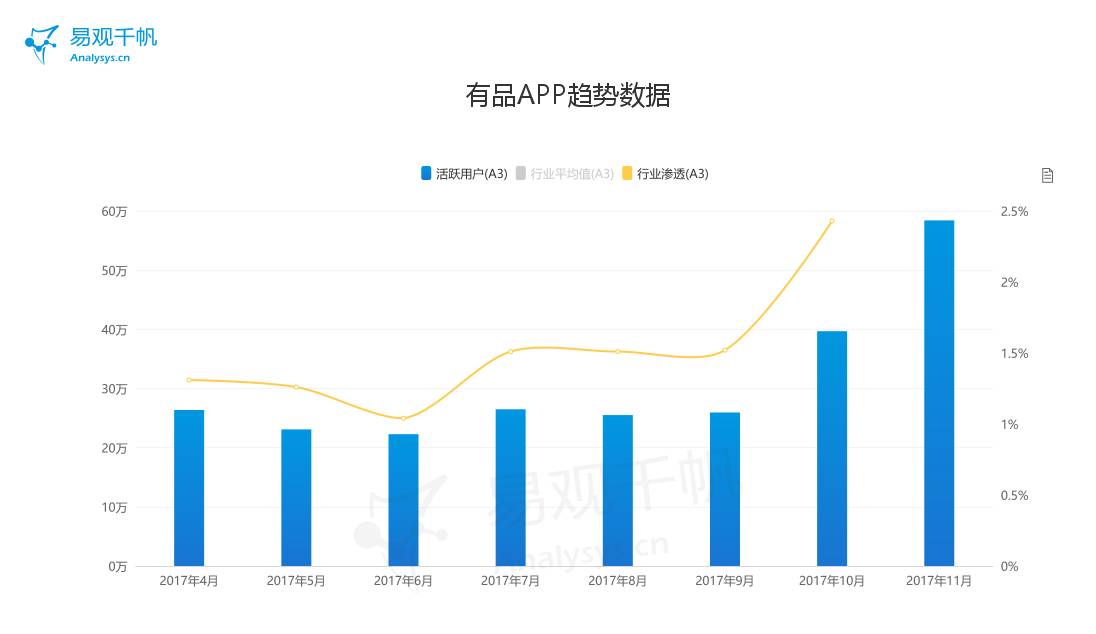
Task: Click the 2017年8月 x-axis label
Action: [x=618, y=581]
